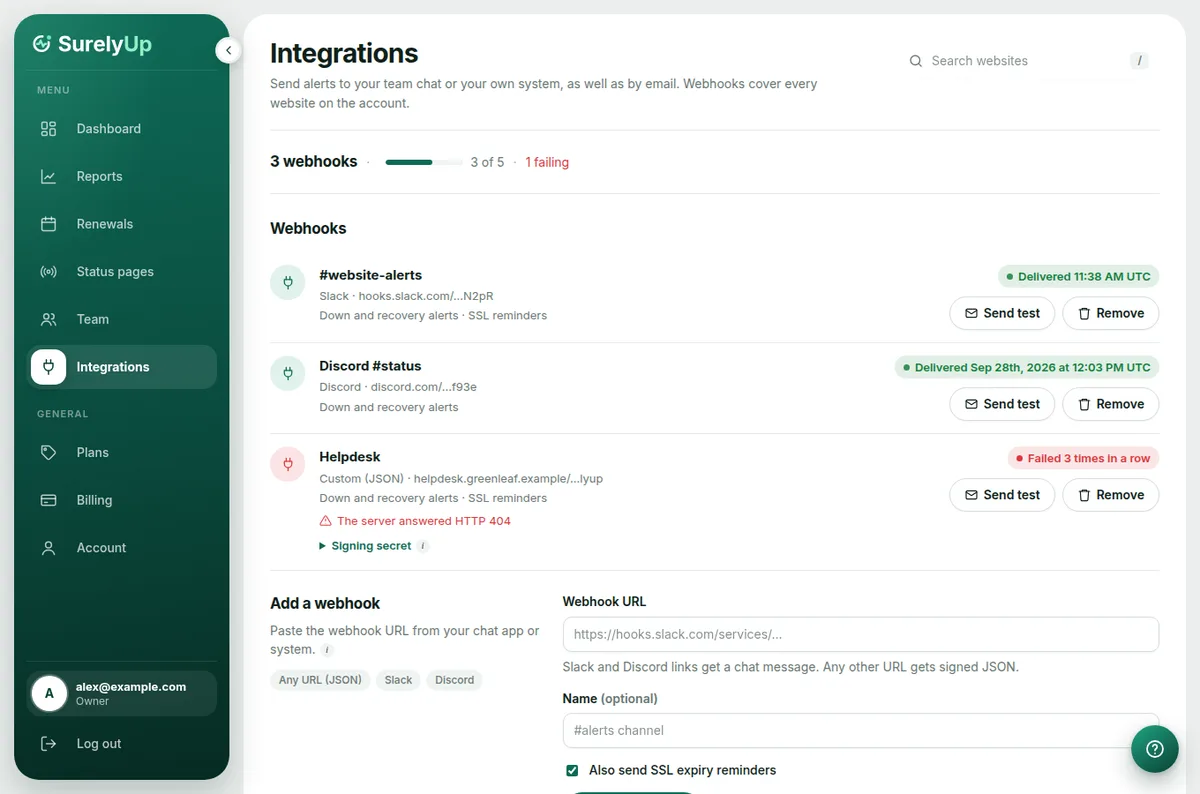The width and height of the screenshot is (1200, 794).
Task: Remove the #website-alerts webhook
Action: [1110, 313]
